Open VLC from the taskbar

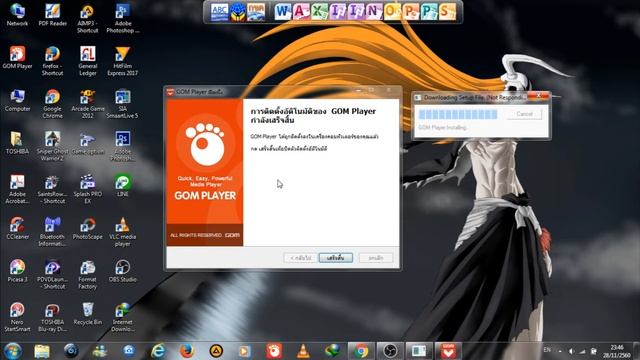(x=303, y=351)
